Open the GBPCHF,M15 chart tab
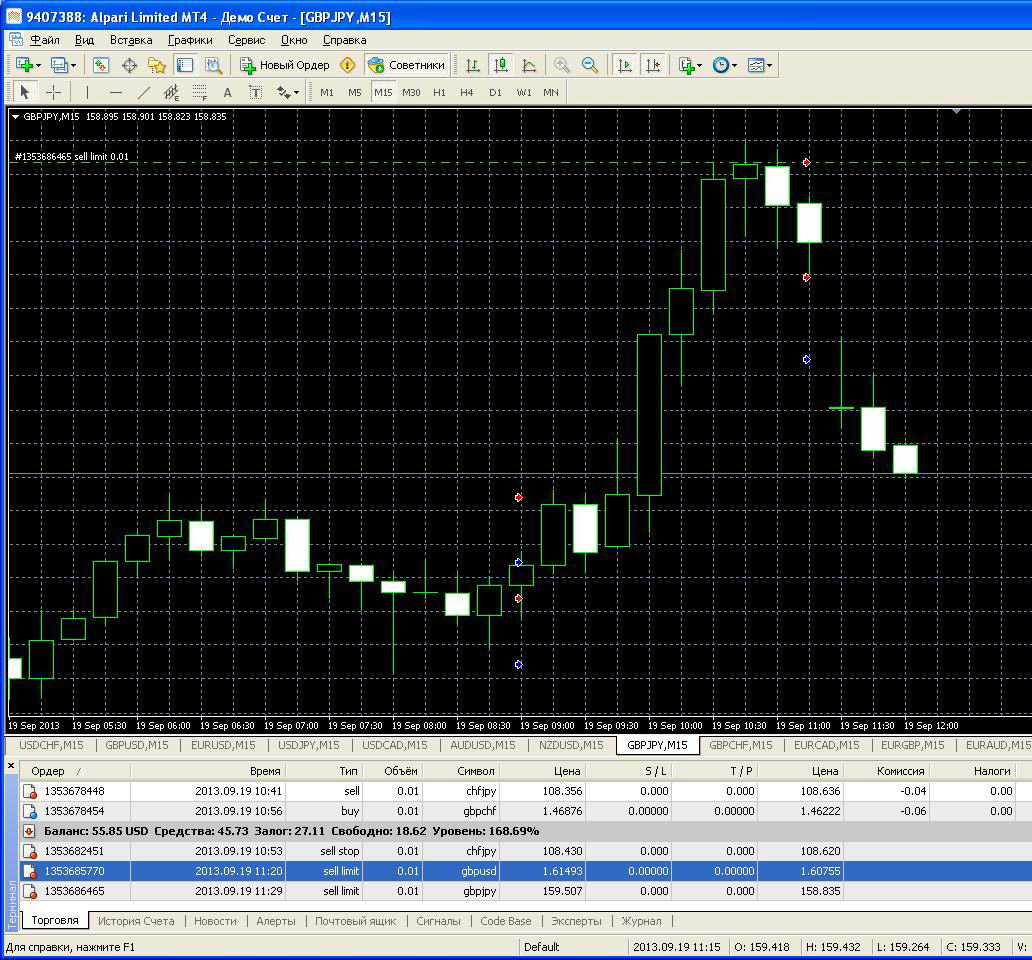Viewport: 1032px width, 960px height. coord(740,745)
